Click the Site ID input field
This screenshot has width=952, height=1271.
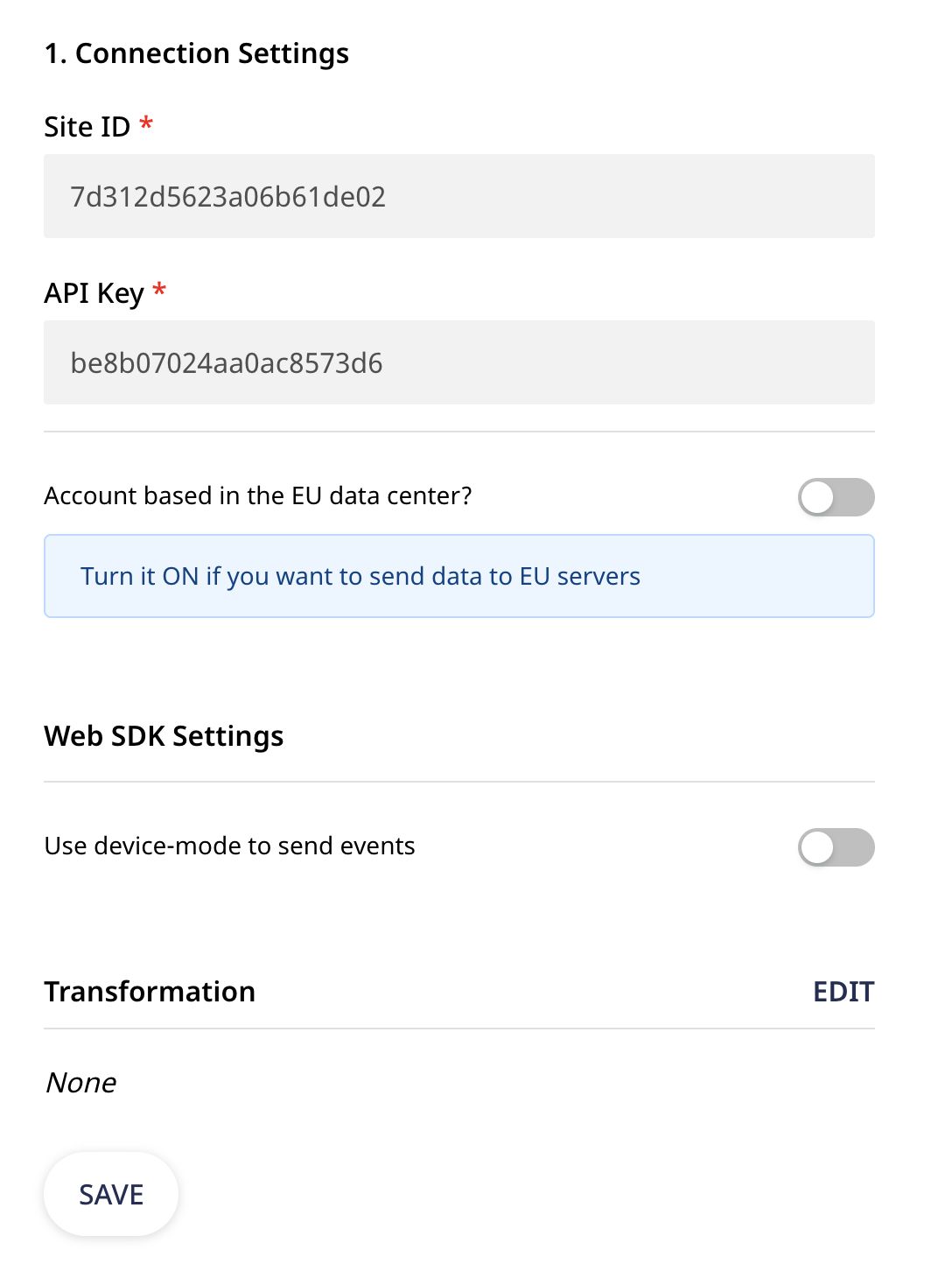click(x=458, y=196)
